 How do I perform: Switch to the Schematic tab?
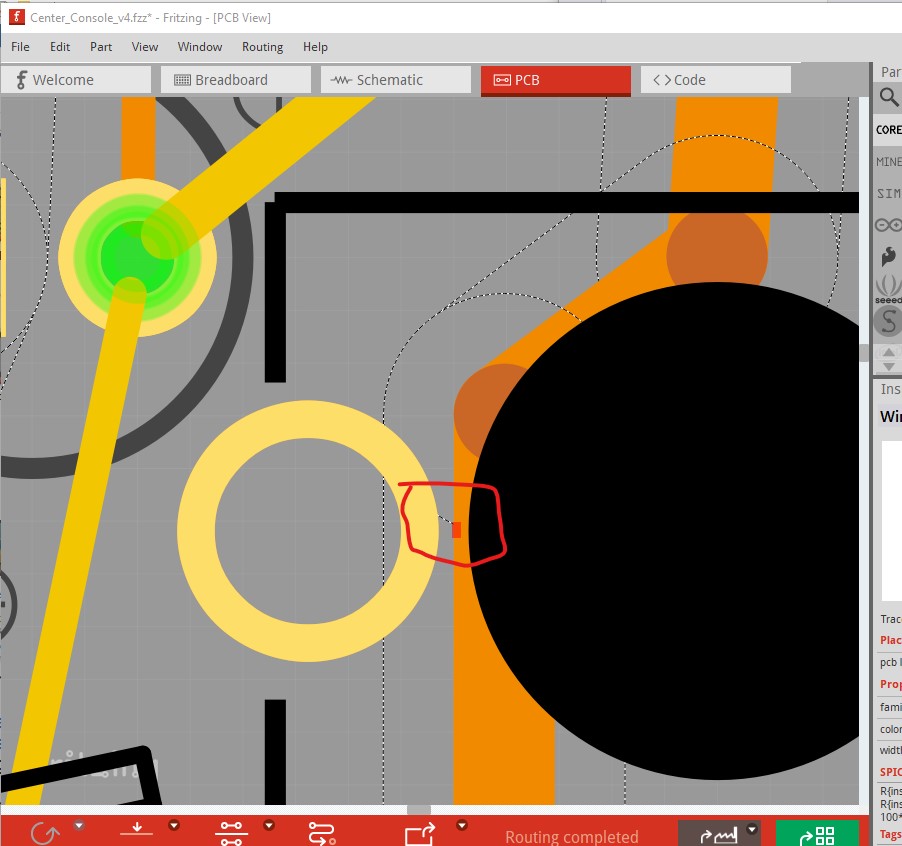coord(395,80)
